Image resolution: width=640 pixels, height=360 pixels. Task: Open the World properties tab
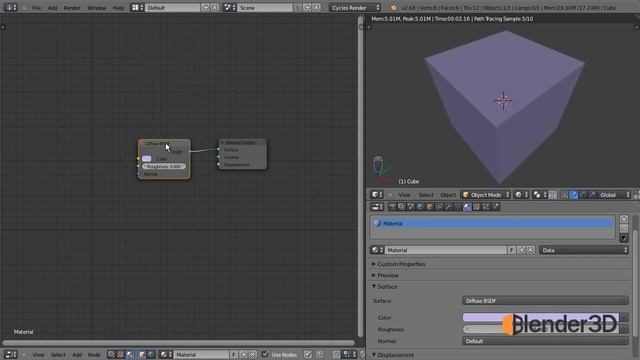pos(420,207)
